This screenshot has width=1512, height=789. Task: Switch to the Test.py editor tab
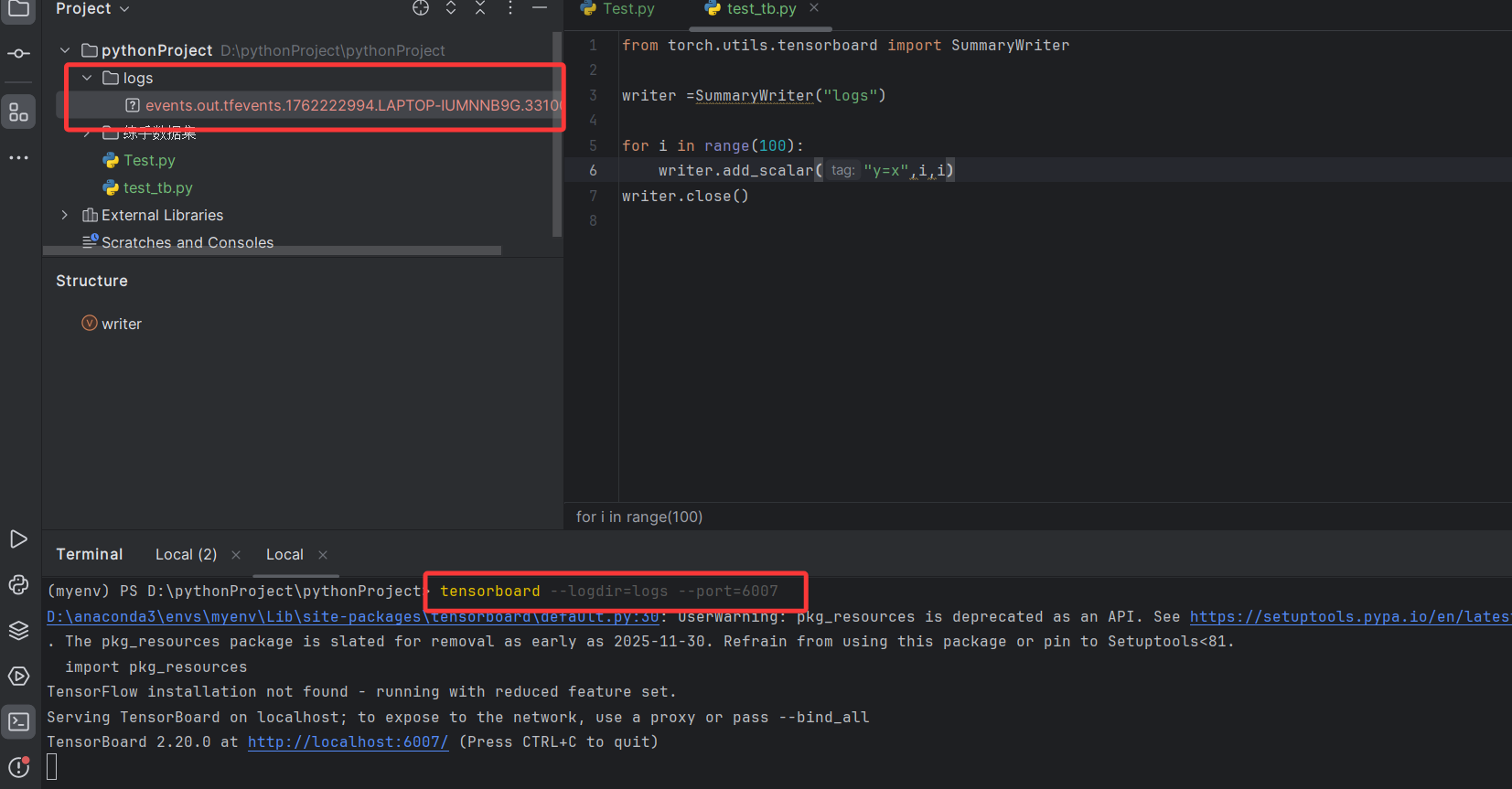618,8
